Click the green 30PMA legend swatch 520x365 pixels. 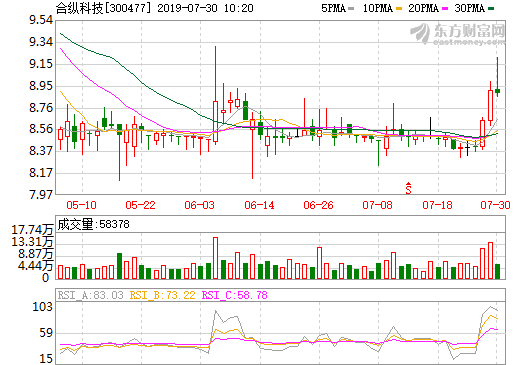(x=491, y=8)
